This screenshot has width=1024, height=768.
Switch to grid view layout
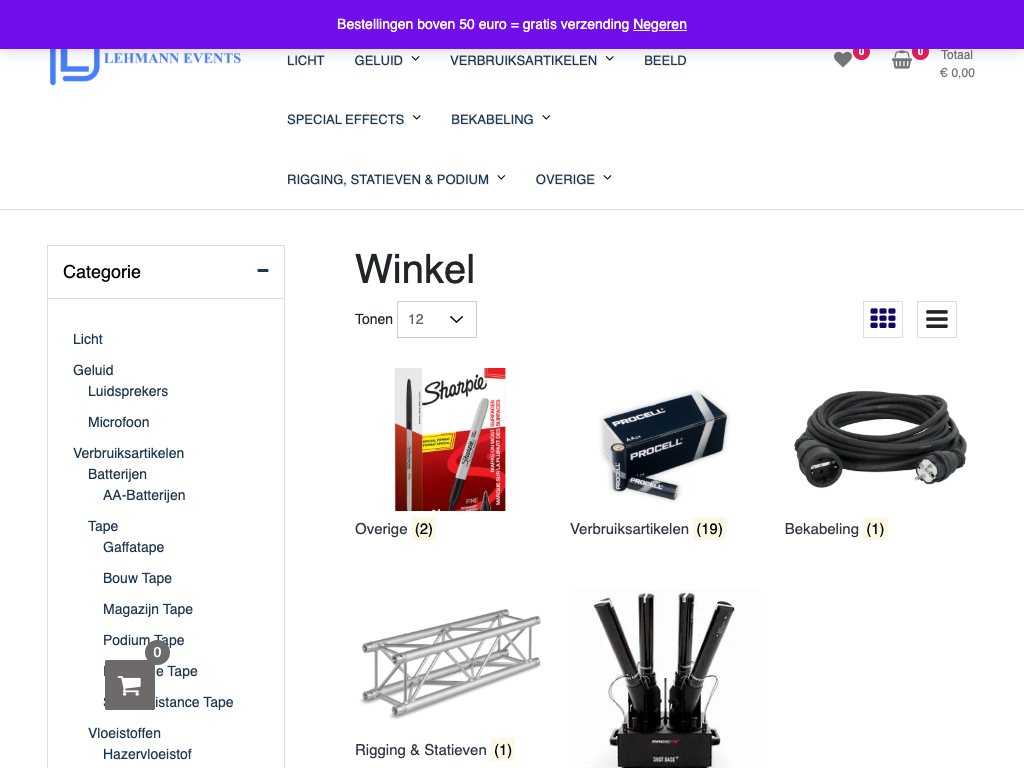[882, 319]
